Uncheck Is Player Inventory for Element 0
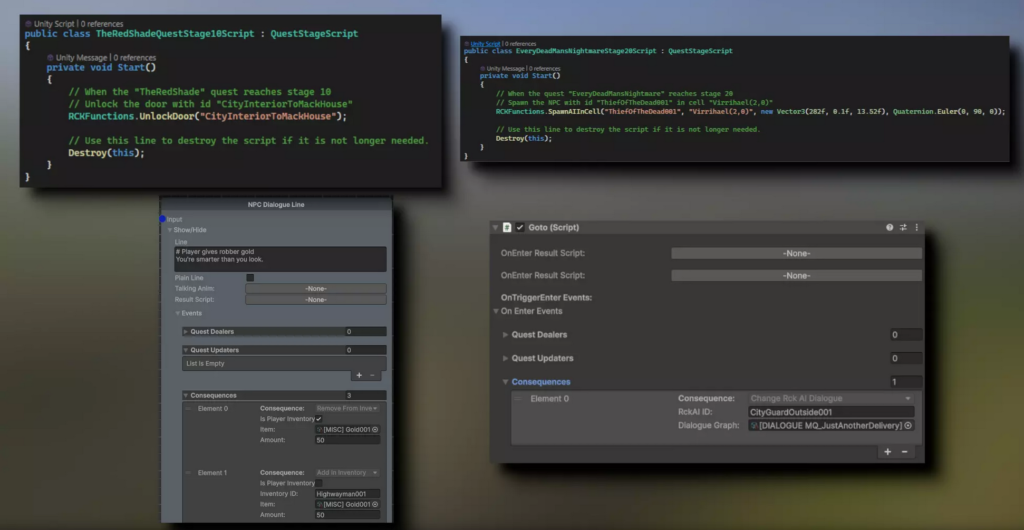The width and height of the screenshot is (1024, 530). [319, 419]
